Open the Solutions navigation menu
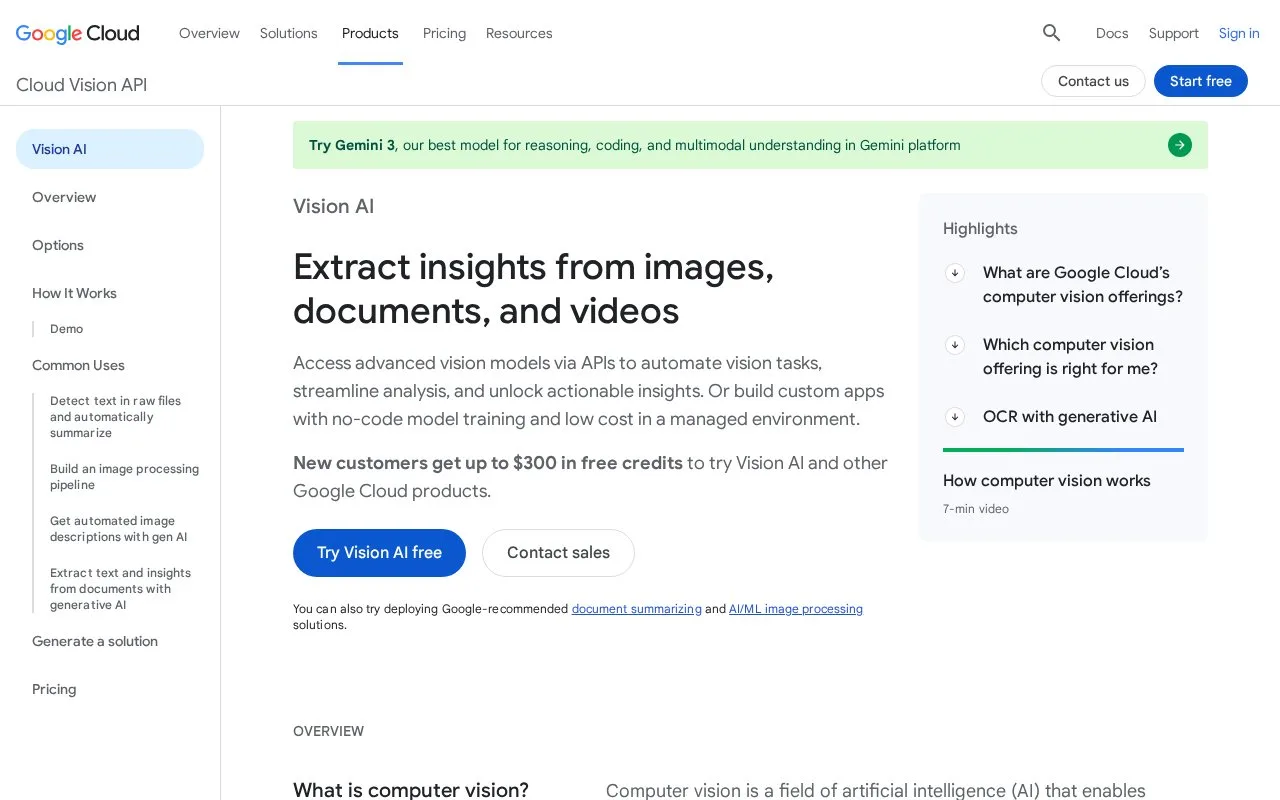Image resolution: width=1280 pixels, height=800 pixels. pos(289,33)
